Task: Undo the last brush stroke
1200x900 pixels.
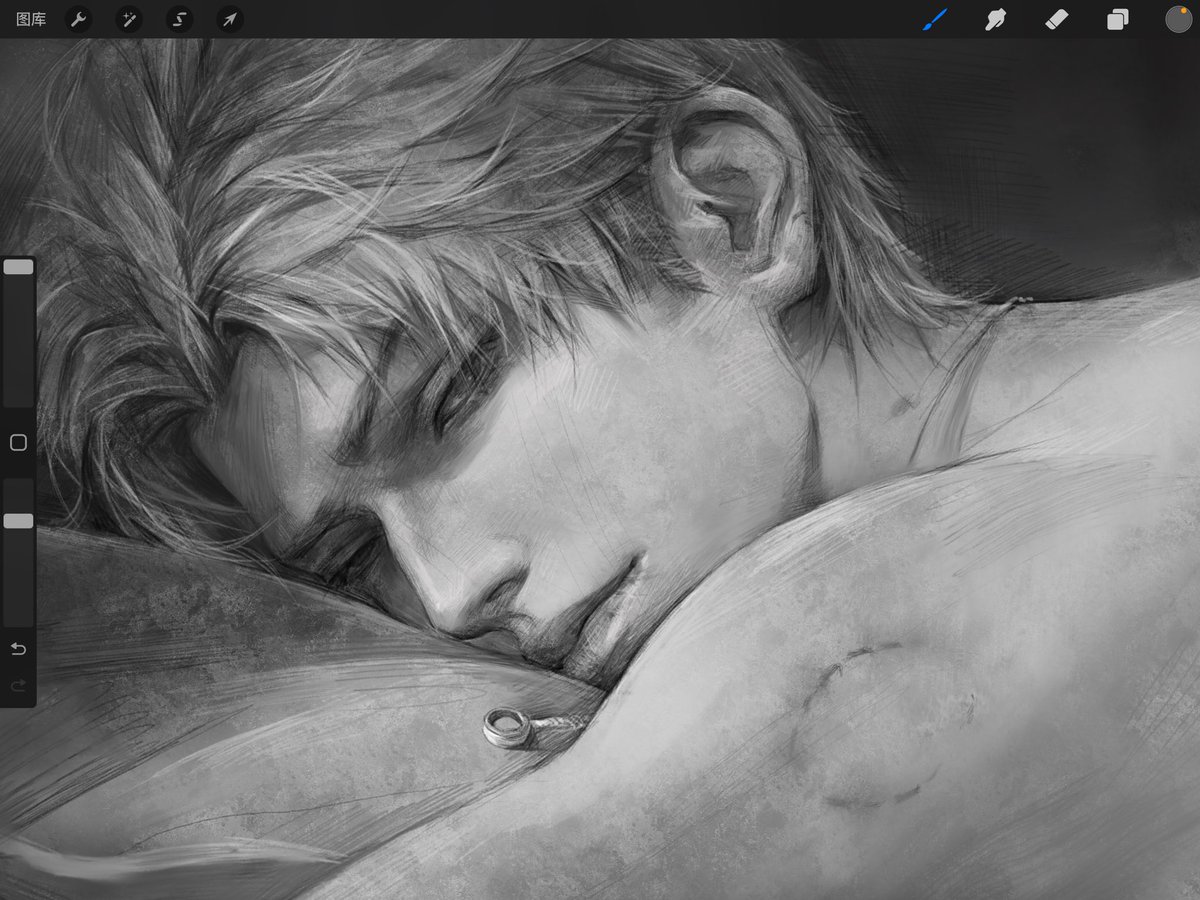Action: [17, 648]
